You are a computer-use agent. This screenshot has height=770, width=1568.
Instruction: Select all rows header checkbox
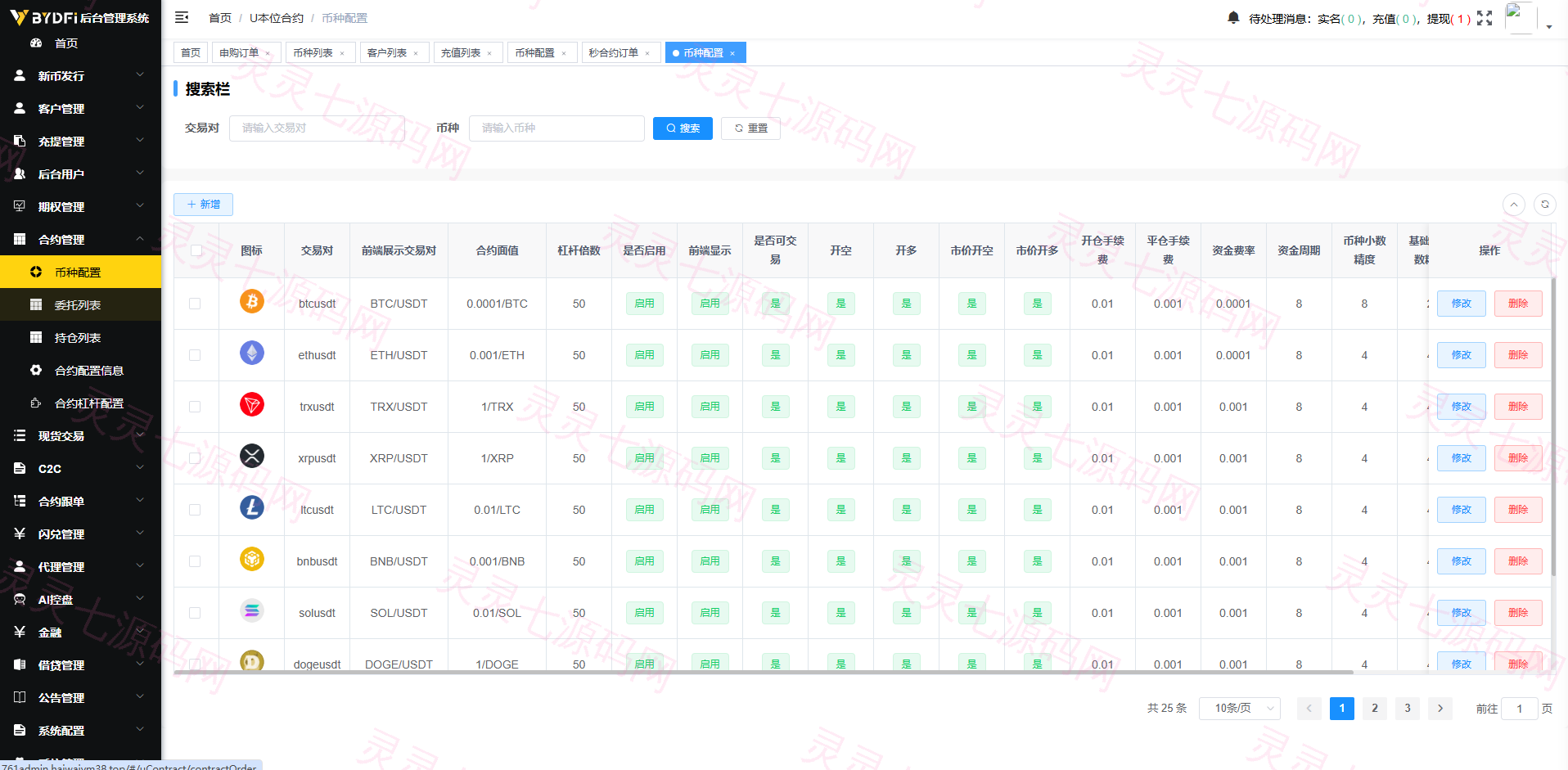pyautogui.click(x=196, y=250)
